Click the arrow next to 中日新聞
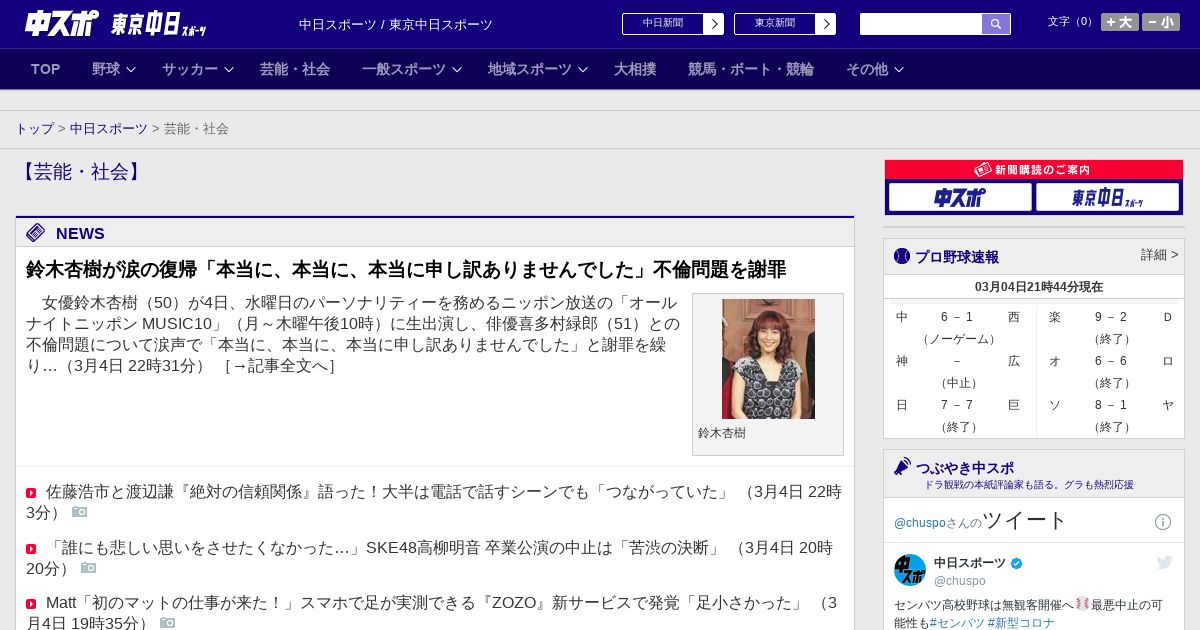Viewport: 1200px width, 630px height. (x=714, y=24)
